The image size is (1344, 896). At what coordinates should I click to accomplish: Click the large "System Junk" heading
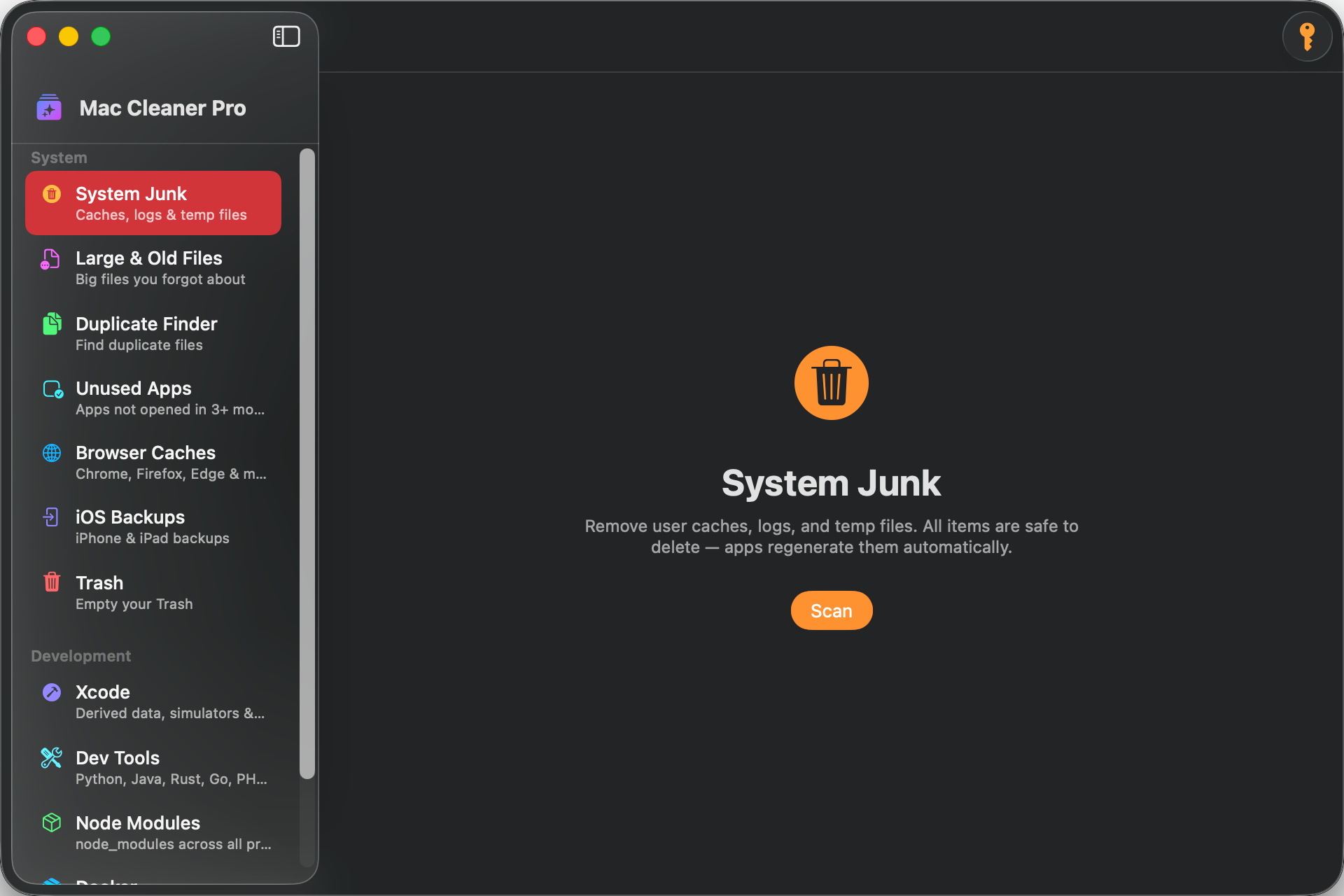(x=832, y=483)
